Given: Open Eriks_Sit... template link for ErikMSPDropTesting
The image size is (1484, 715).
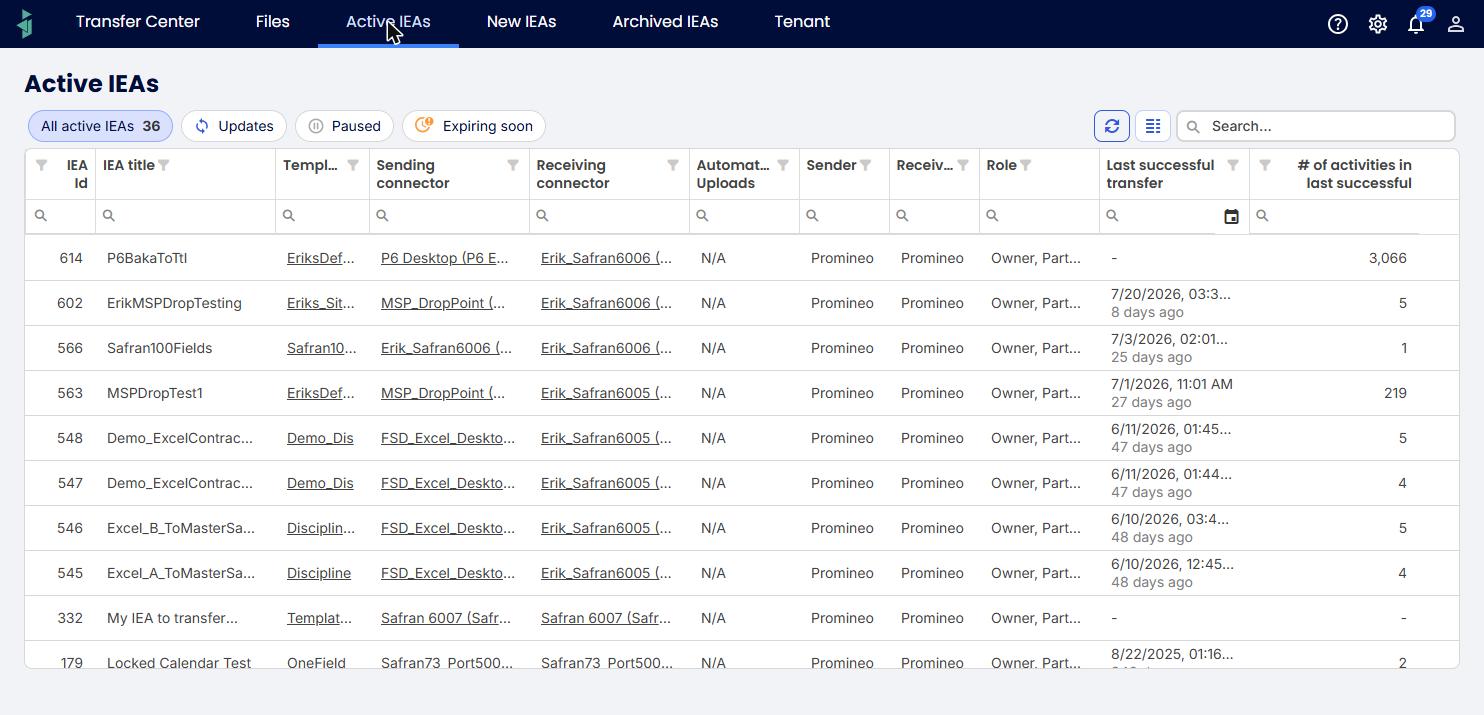Looking at the screenshot, I should coord(320,303).
